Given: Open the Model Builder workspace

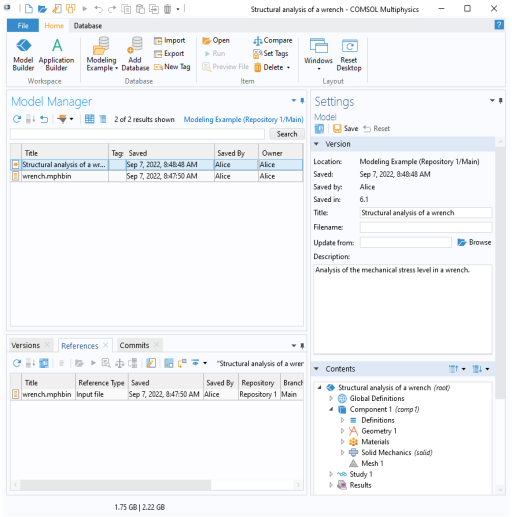Looking at the screenshot, I should click(x=23, y=54).
